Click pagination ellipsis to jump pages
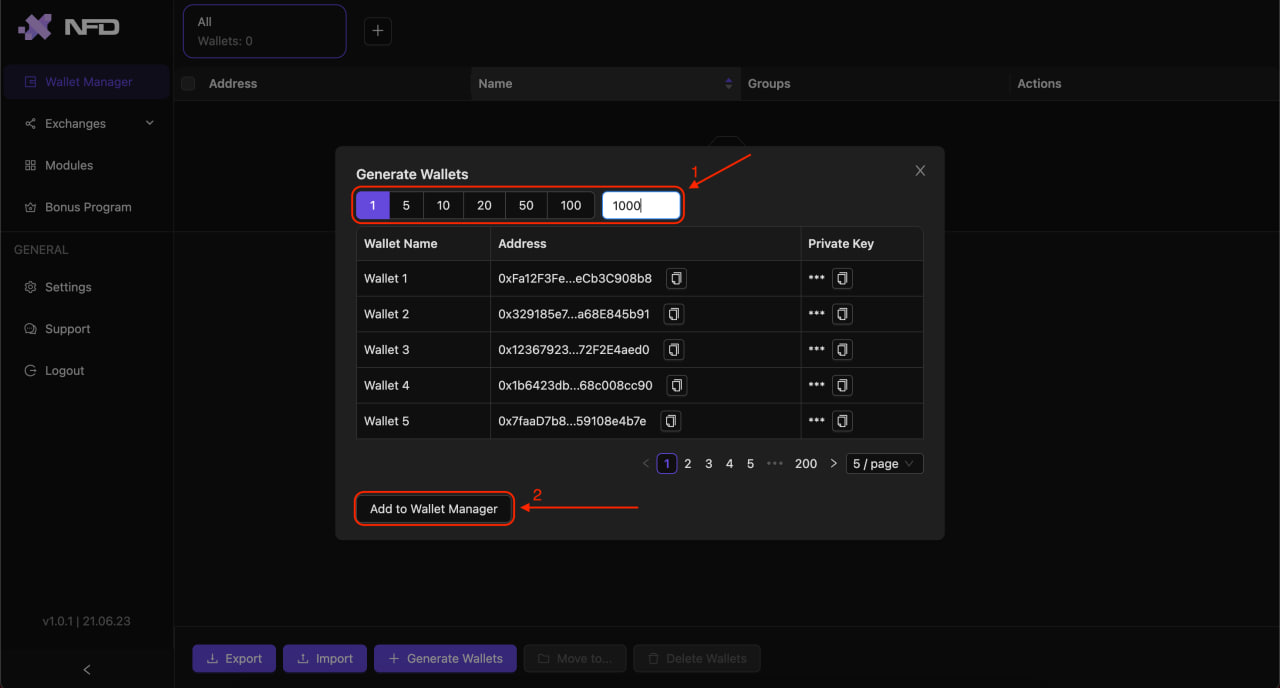 pyautogui.click(x=775, y=464)
